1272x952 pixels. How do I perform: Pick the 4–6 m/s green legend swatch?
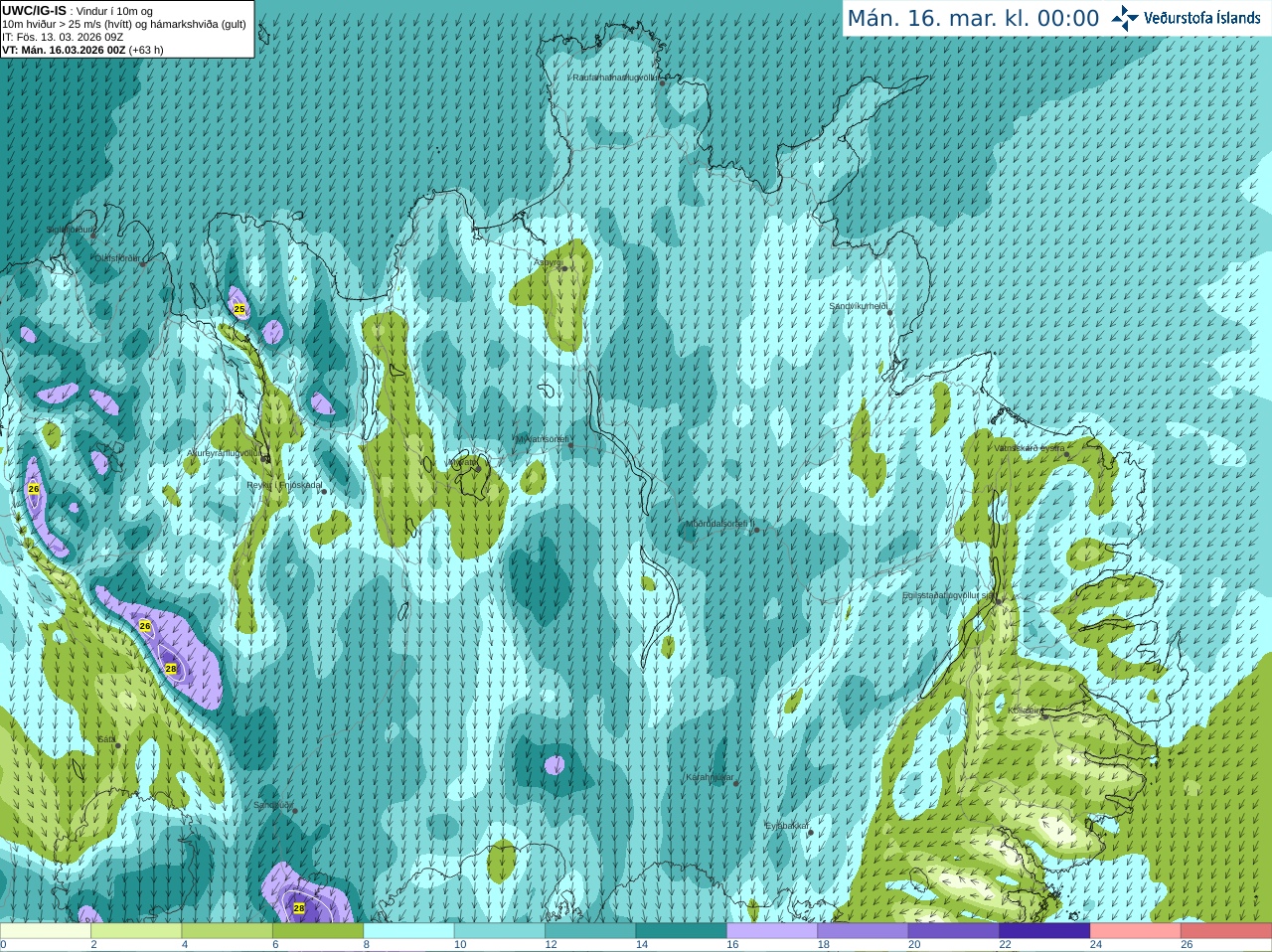(228, 931)
